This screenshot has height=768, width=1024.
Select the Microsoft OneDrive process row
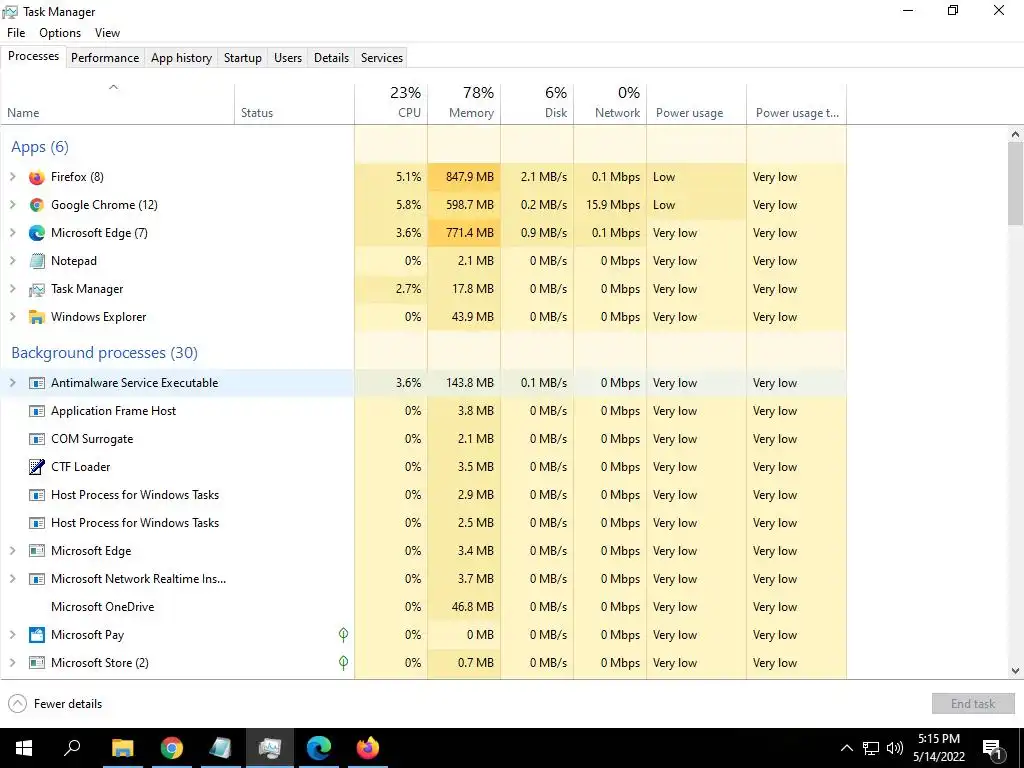click(423, 607)
